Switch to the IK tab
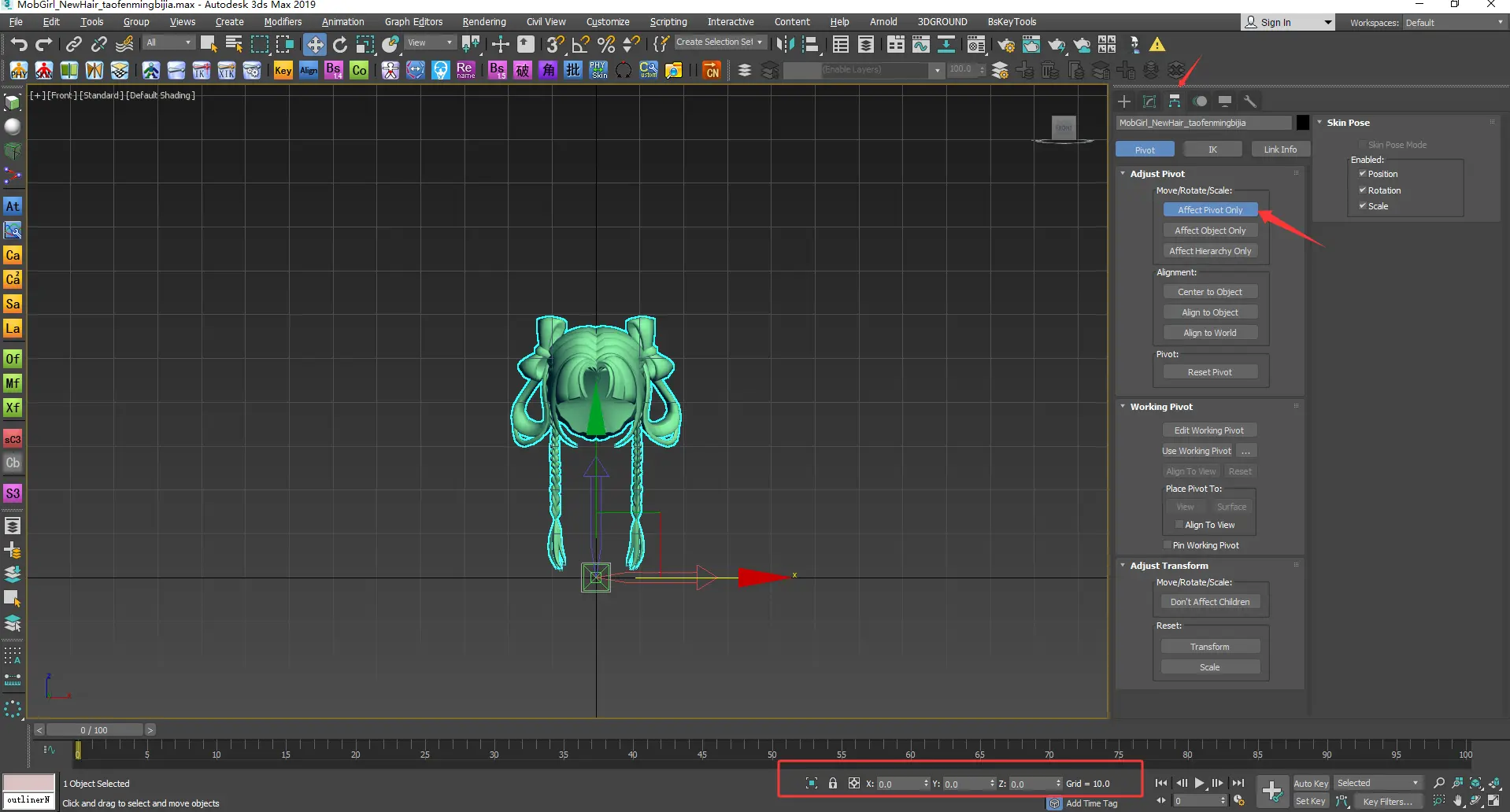 [1212, 149]
